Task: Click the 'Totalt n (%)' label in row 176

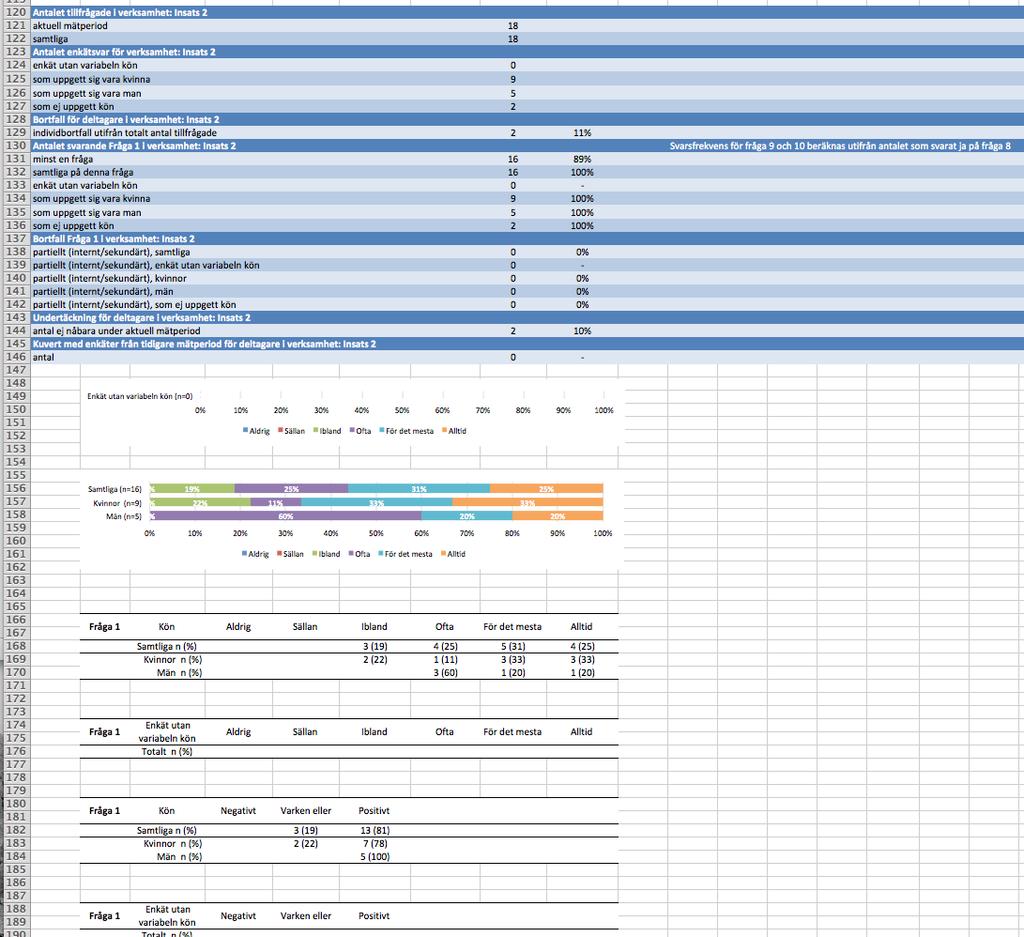Action: click(167, 752)
